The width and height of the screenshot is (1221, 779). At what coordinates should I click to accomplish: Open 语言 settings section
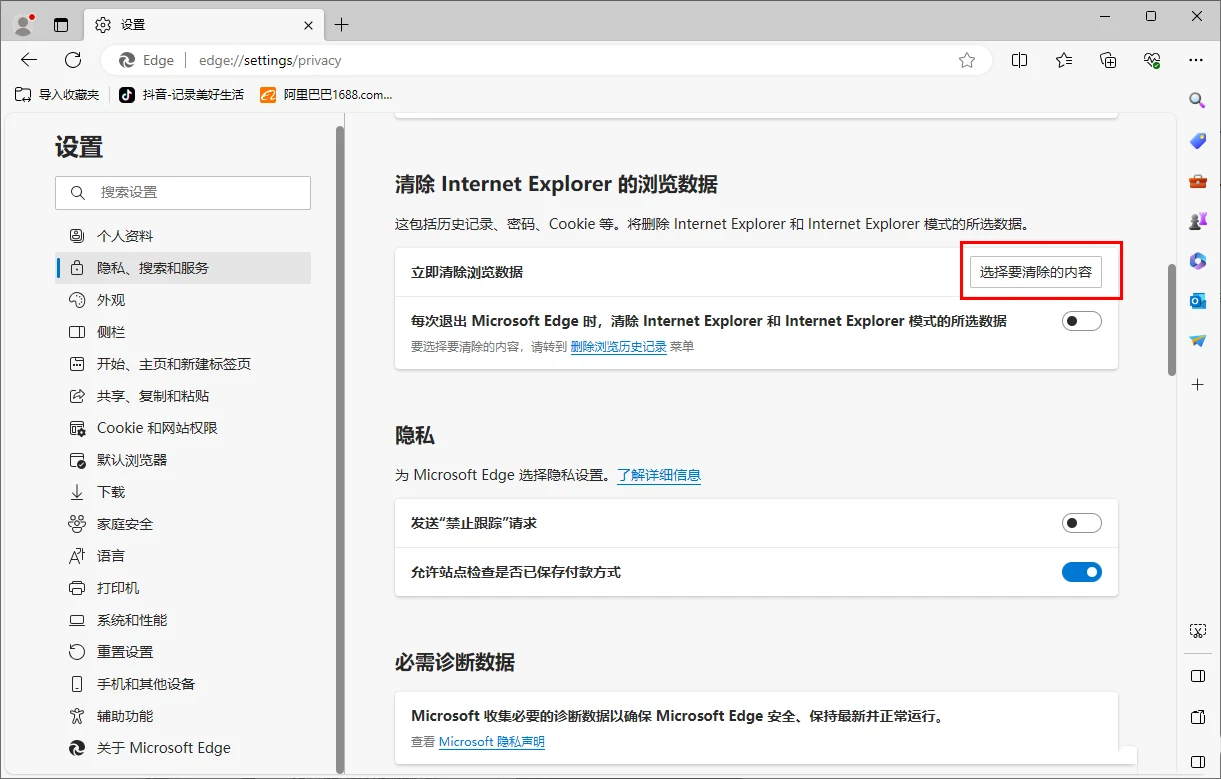pos(183,556)
